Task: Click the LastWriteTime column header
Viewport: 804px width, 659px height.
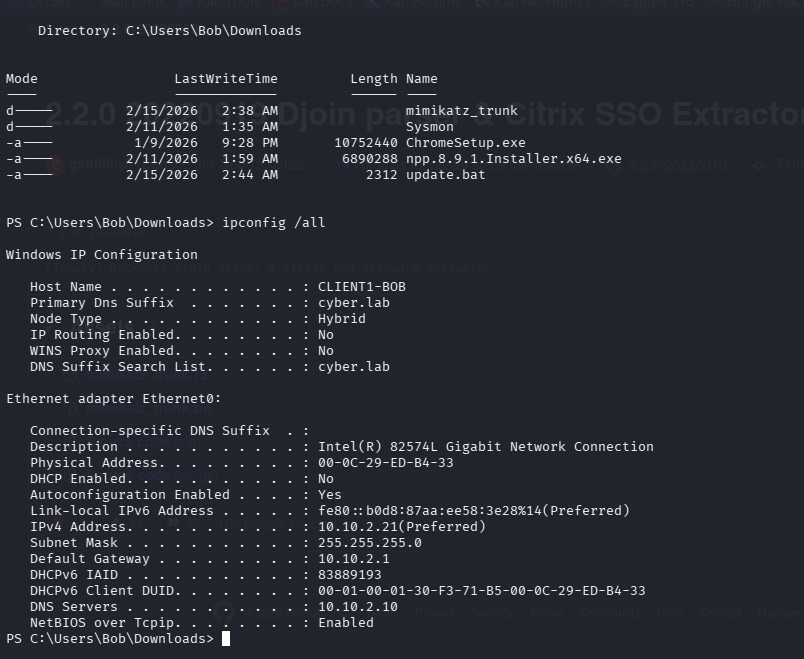Action: coord(226,79)
